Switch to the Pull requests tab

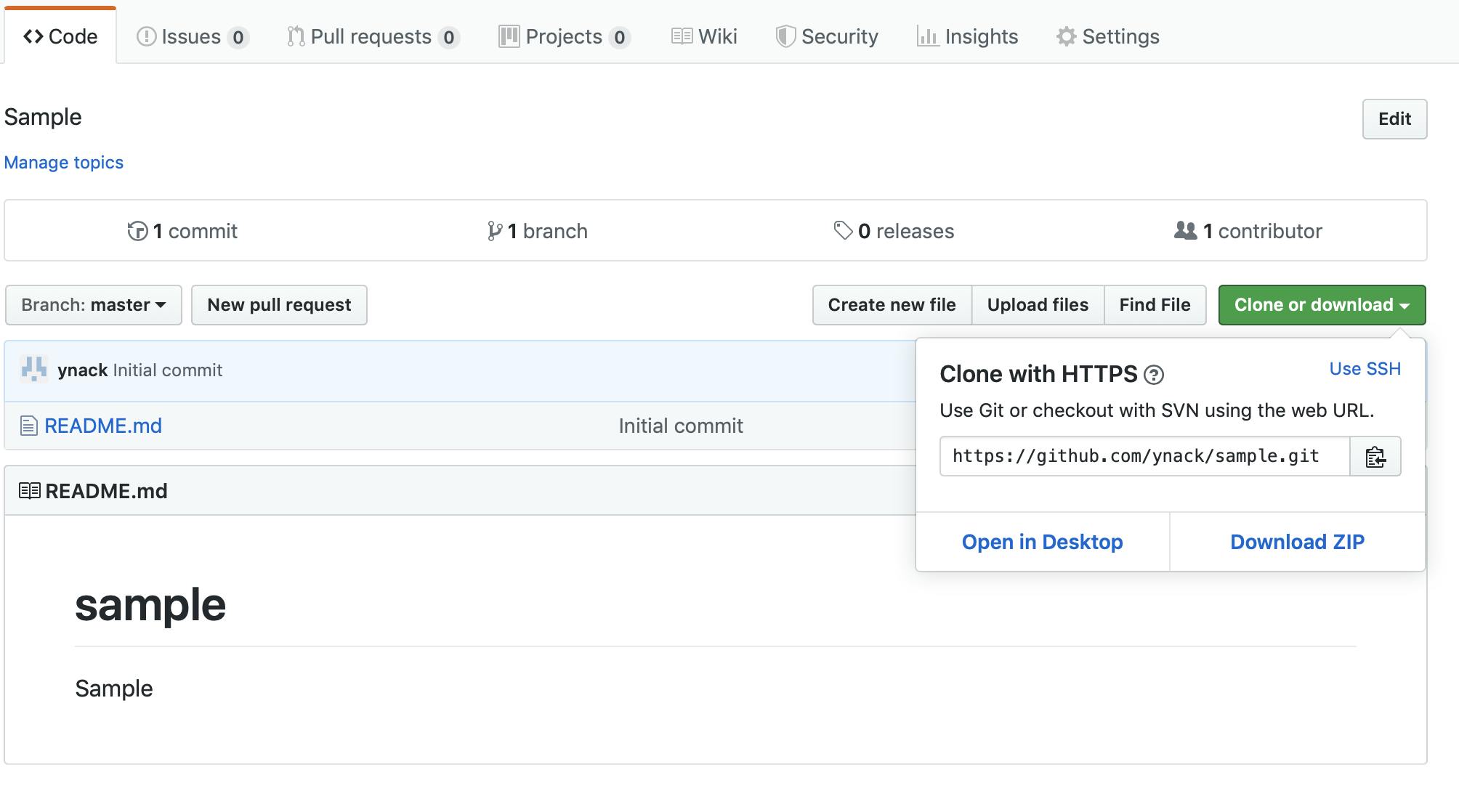[373, 37]
